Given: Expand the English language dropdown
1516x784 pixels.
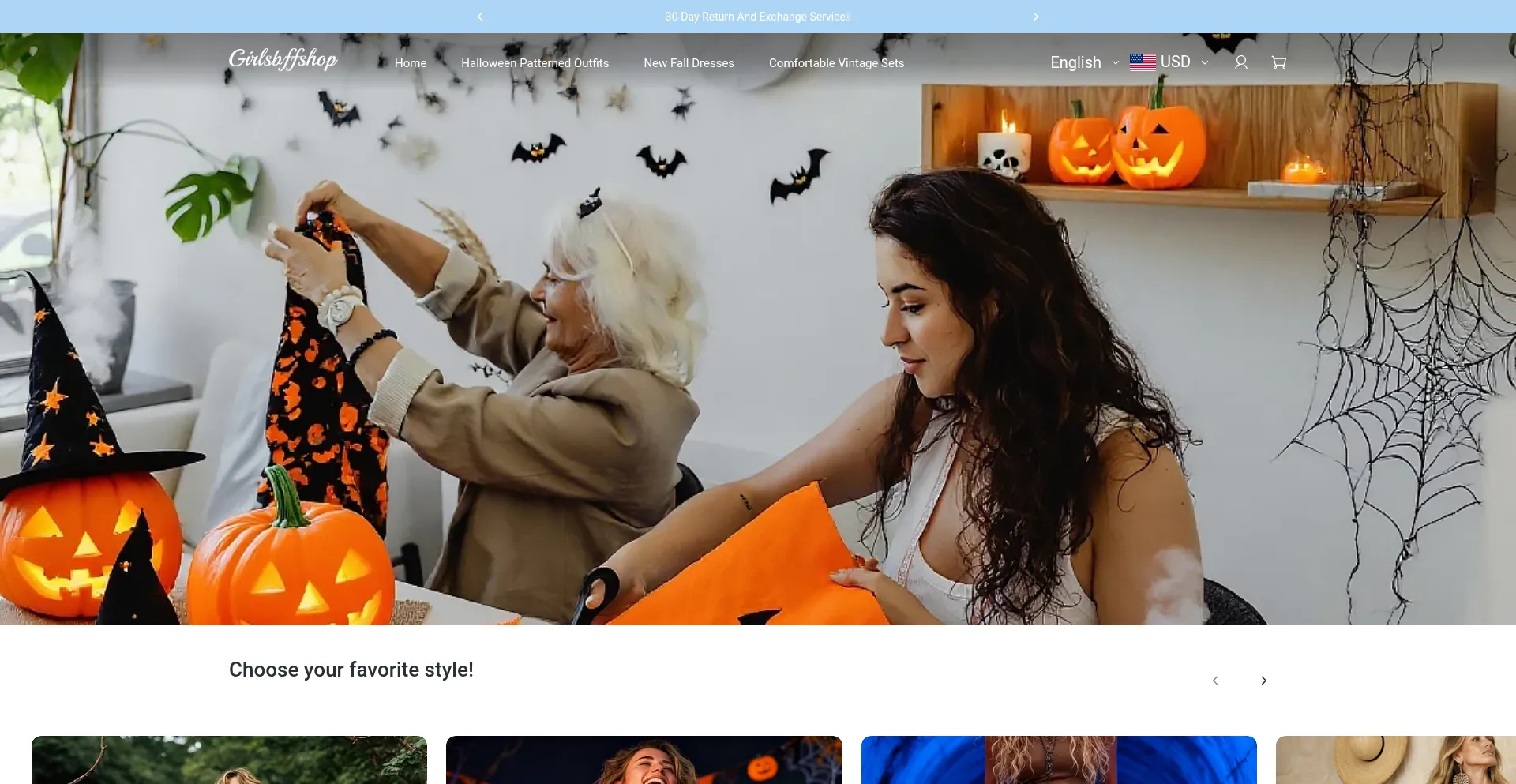Looking at the screenshot, I should (1083, 62).
